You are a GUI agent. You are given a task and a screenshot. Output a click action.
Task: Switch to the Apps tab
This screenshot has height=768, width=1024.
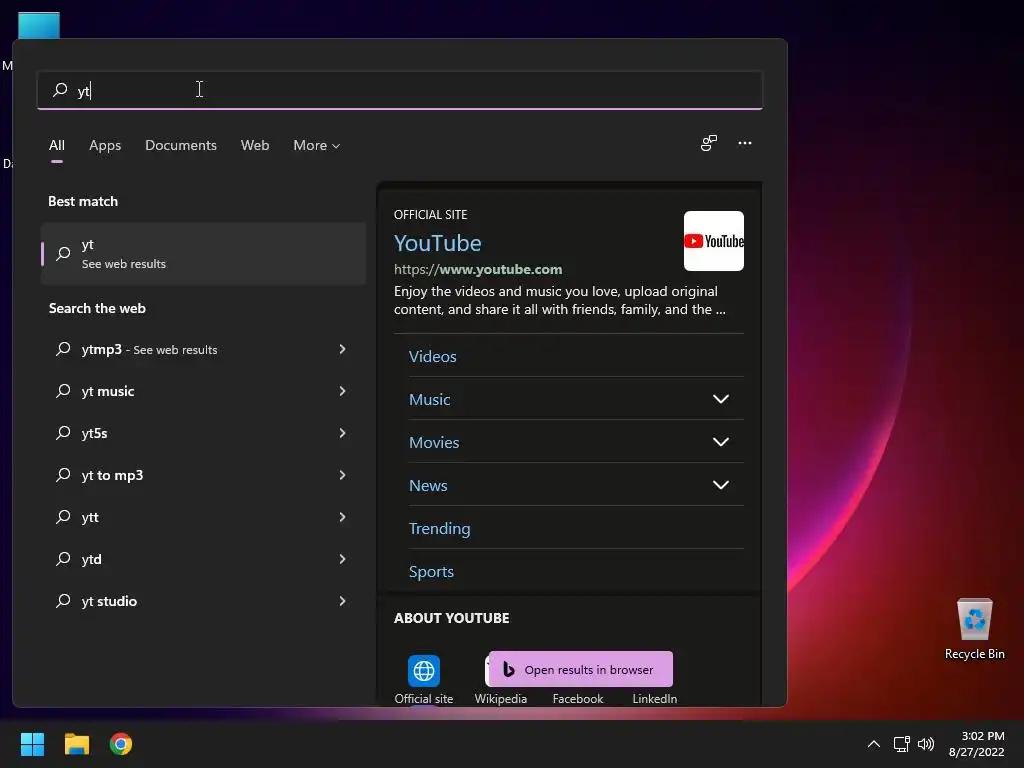click(x=105, y=145)
